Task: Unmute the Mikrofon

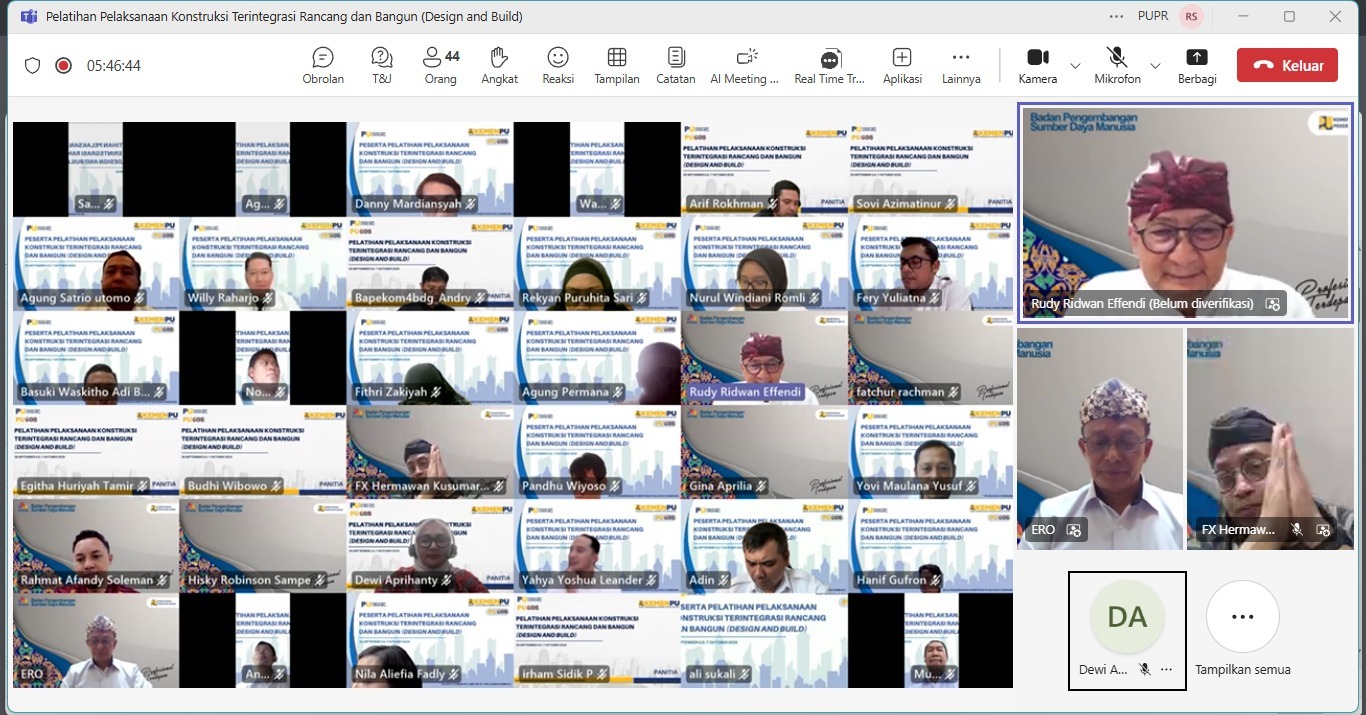Action: [x=1117, y=65]
